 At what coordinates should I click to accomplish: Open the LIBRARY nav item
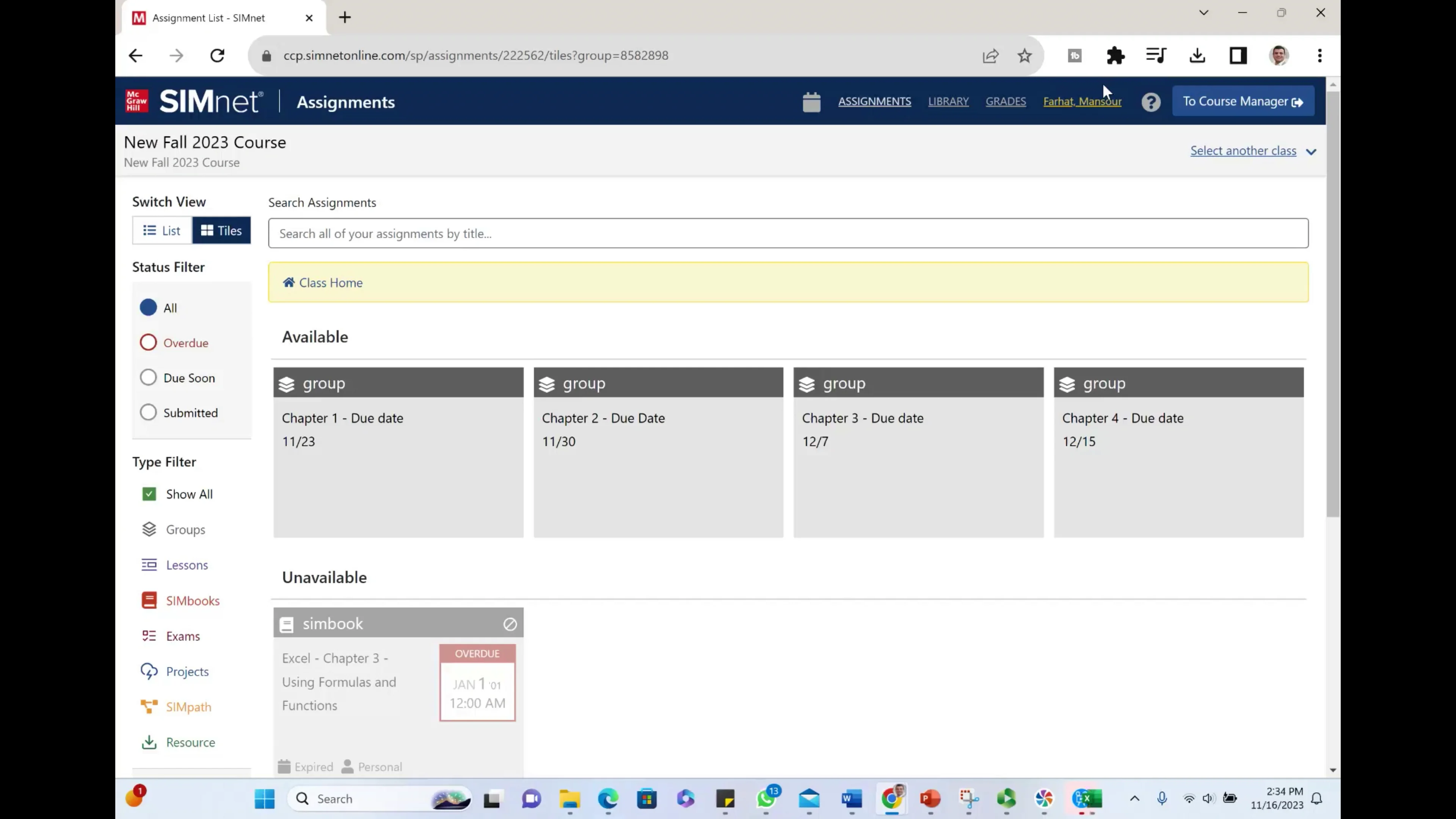point(948,102)
